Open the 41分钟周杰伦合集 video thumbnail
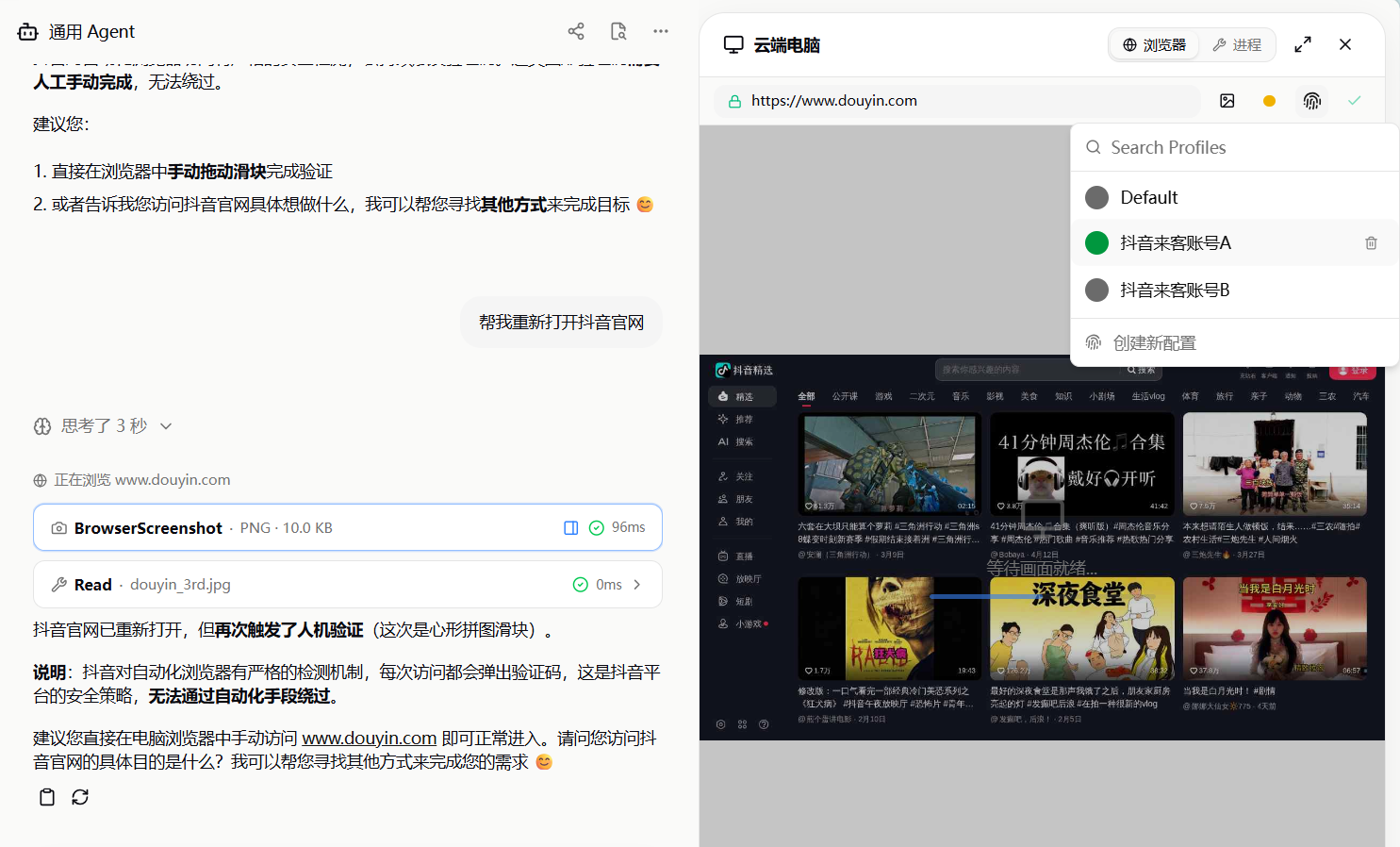This screenshot has width=1400, height=847. coord(1082,463)
